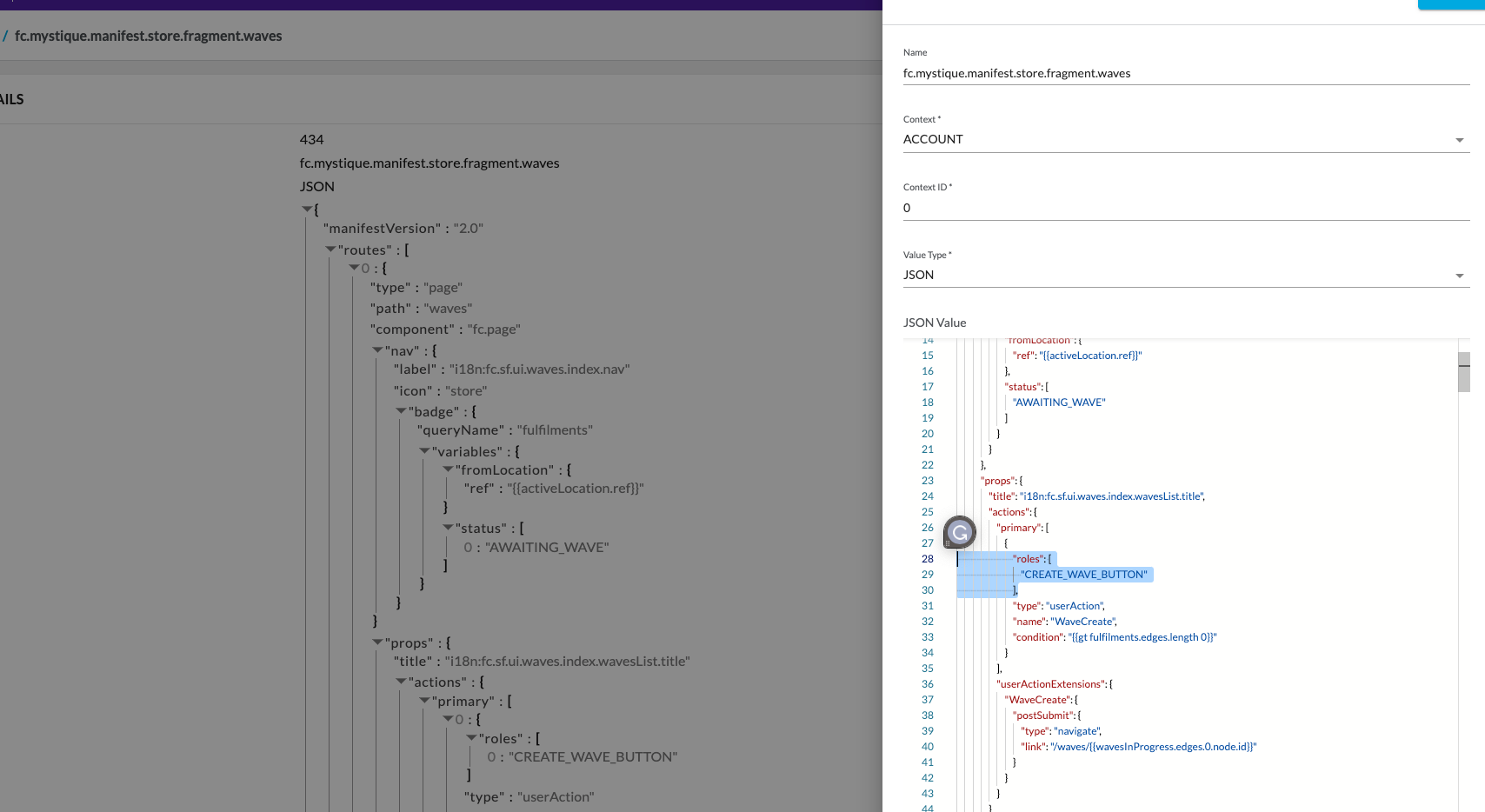The image size is (1485, 812).
Task: Collapse the "actions" object node
Action: click(x=401, y=682)
